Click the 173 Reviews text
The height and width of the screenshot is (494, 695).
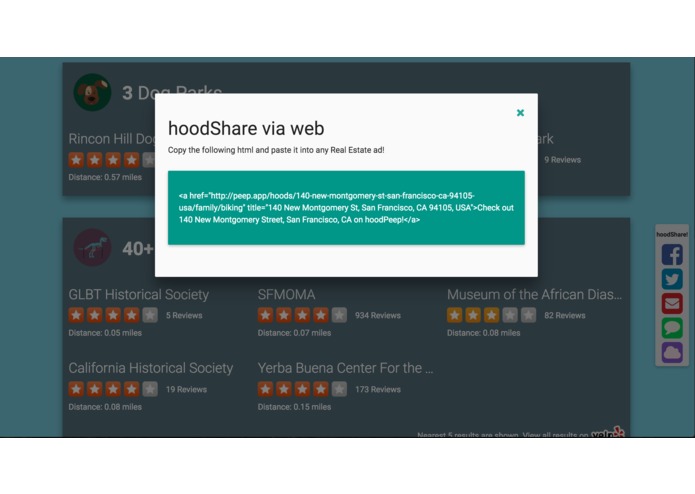pyautogui.click(x=378, y=389)
